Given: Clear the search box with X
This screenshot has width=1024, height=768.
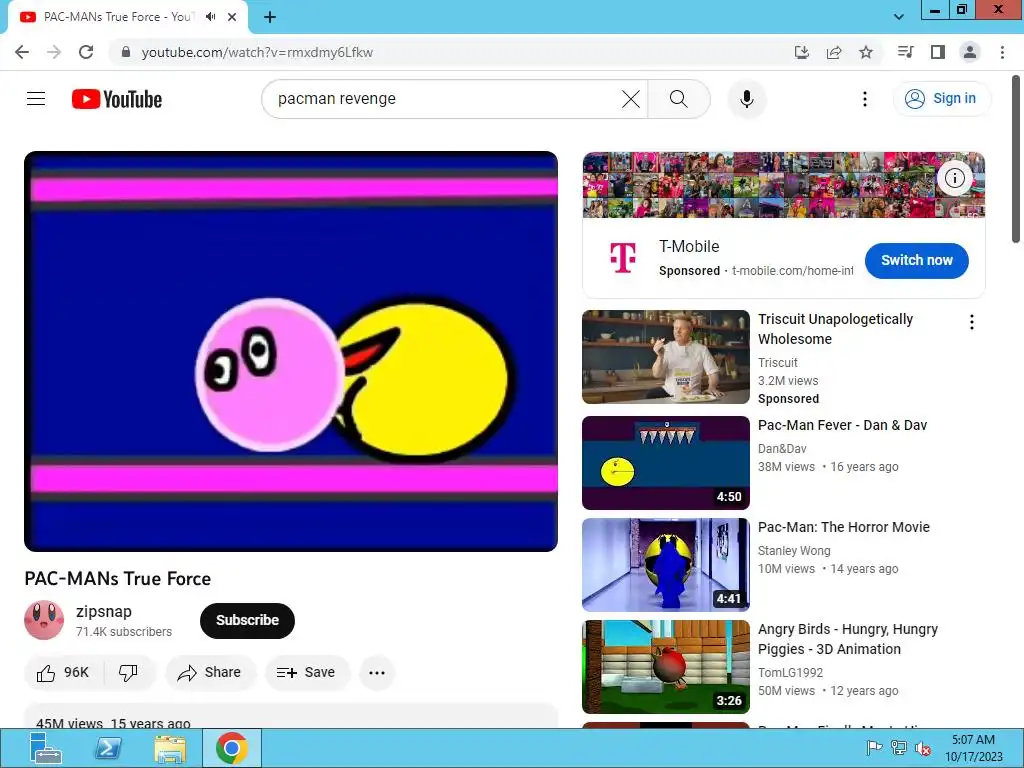Looking at the screenshot, I should 630,99.
